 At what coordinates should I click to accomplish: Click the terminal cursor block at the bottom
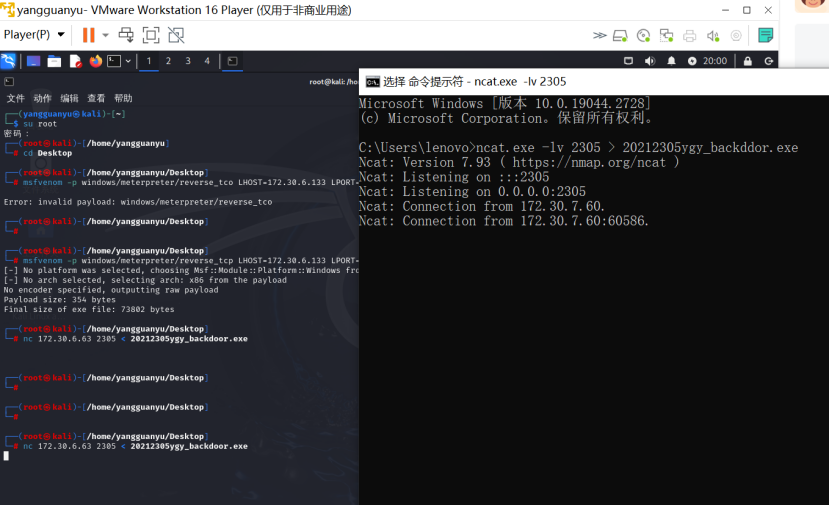[6, 456]
